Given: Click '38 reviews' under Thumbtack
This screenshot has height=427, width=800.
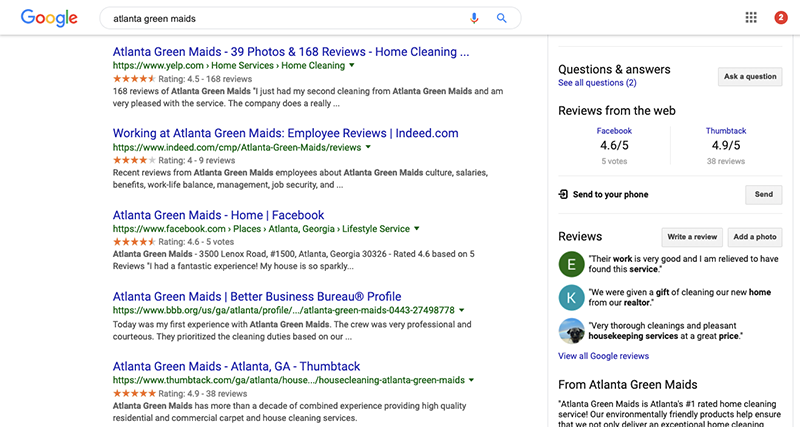Looking at the screenshot, I should click(x=726, y=161).
